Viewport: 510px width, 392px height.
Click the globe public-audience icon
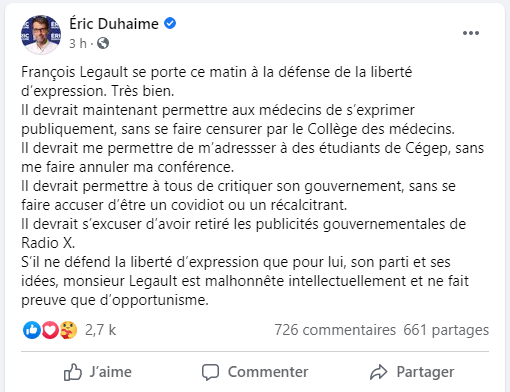point(103,43)
